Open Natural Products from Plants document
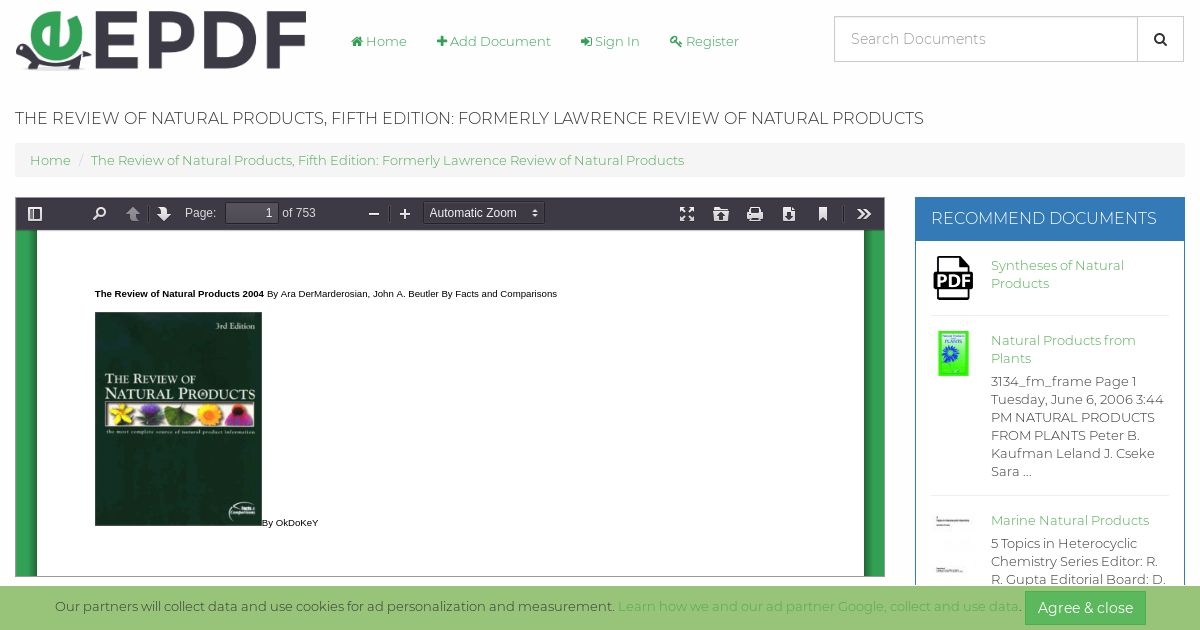 1063,349
